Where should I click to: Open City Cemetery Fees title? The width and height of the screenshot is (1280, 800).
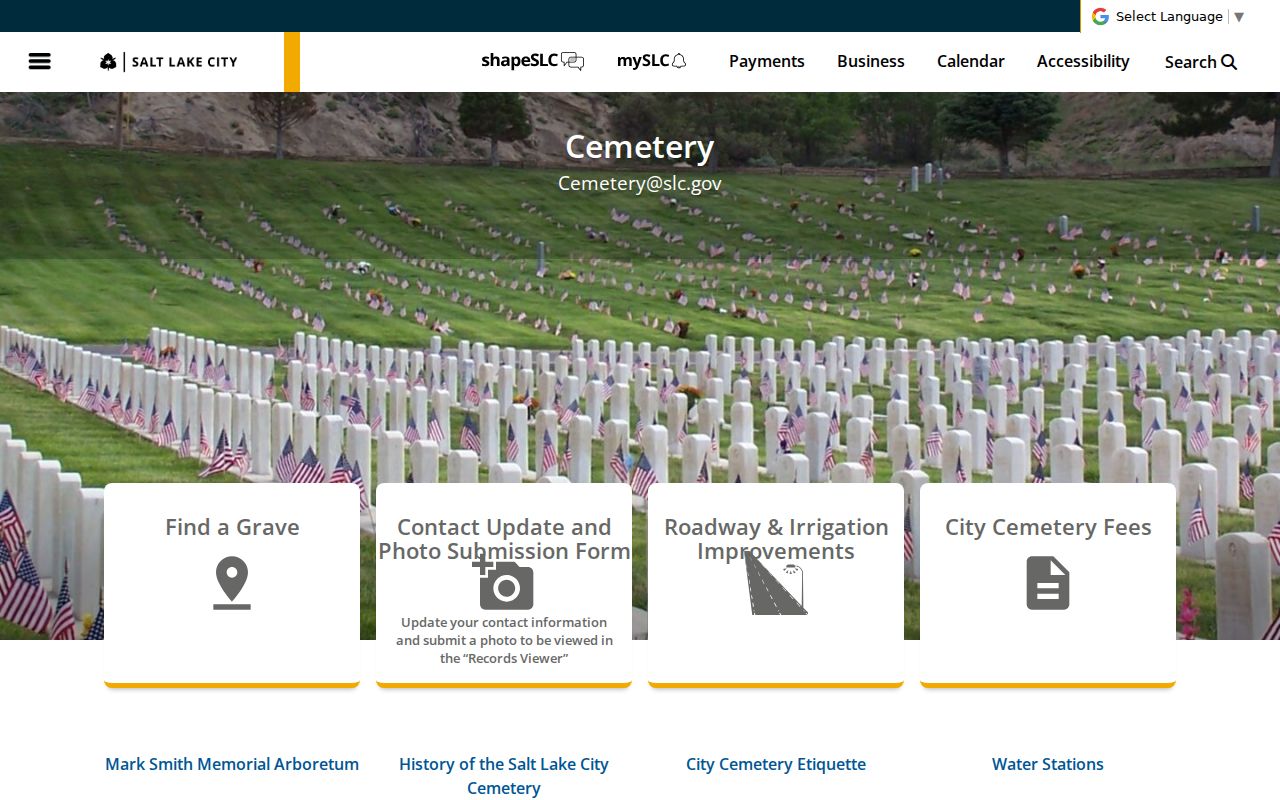click(1048, 527)
